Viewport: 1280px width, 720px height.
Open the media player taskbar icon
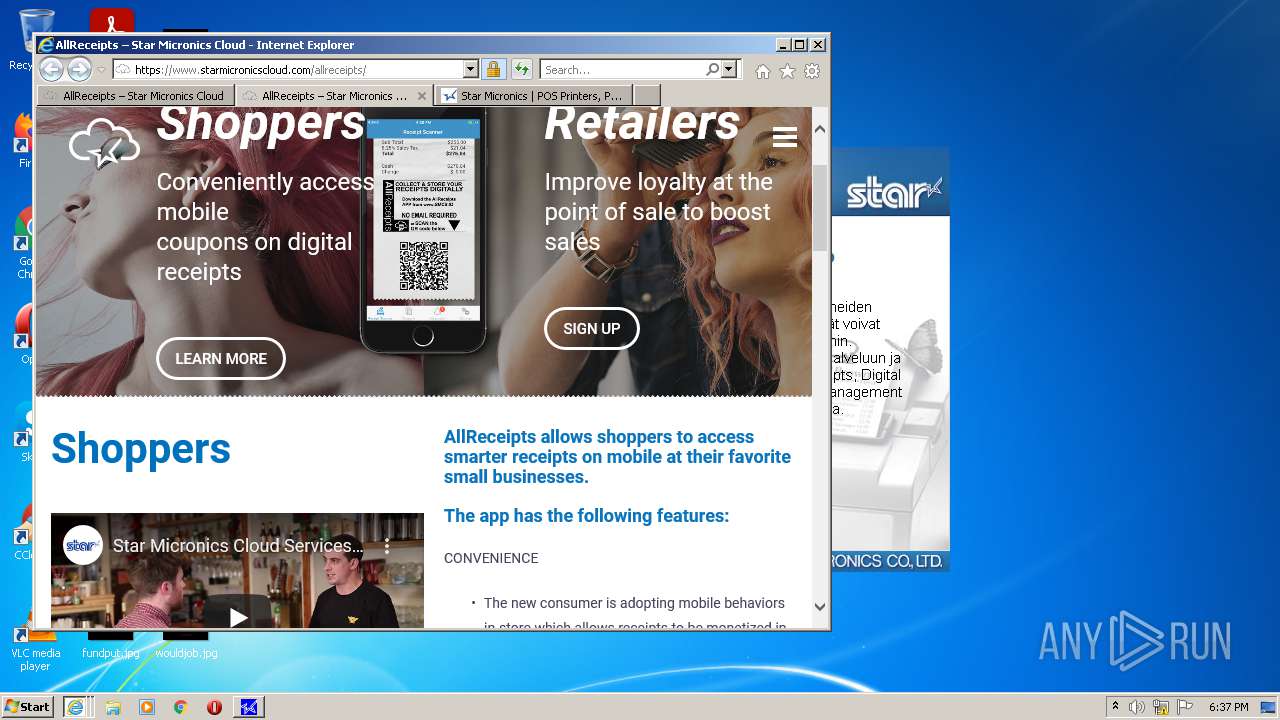click(147, 707)
